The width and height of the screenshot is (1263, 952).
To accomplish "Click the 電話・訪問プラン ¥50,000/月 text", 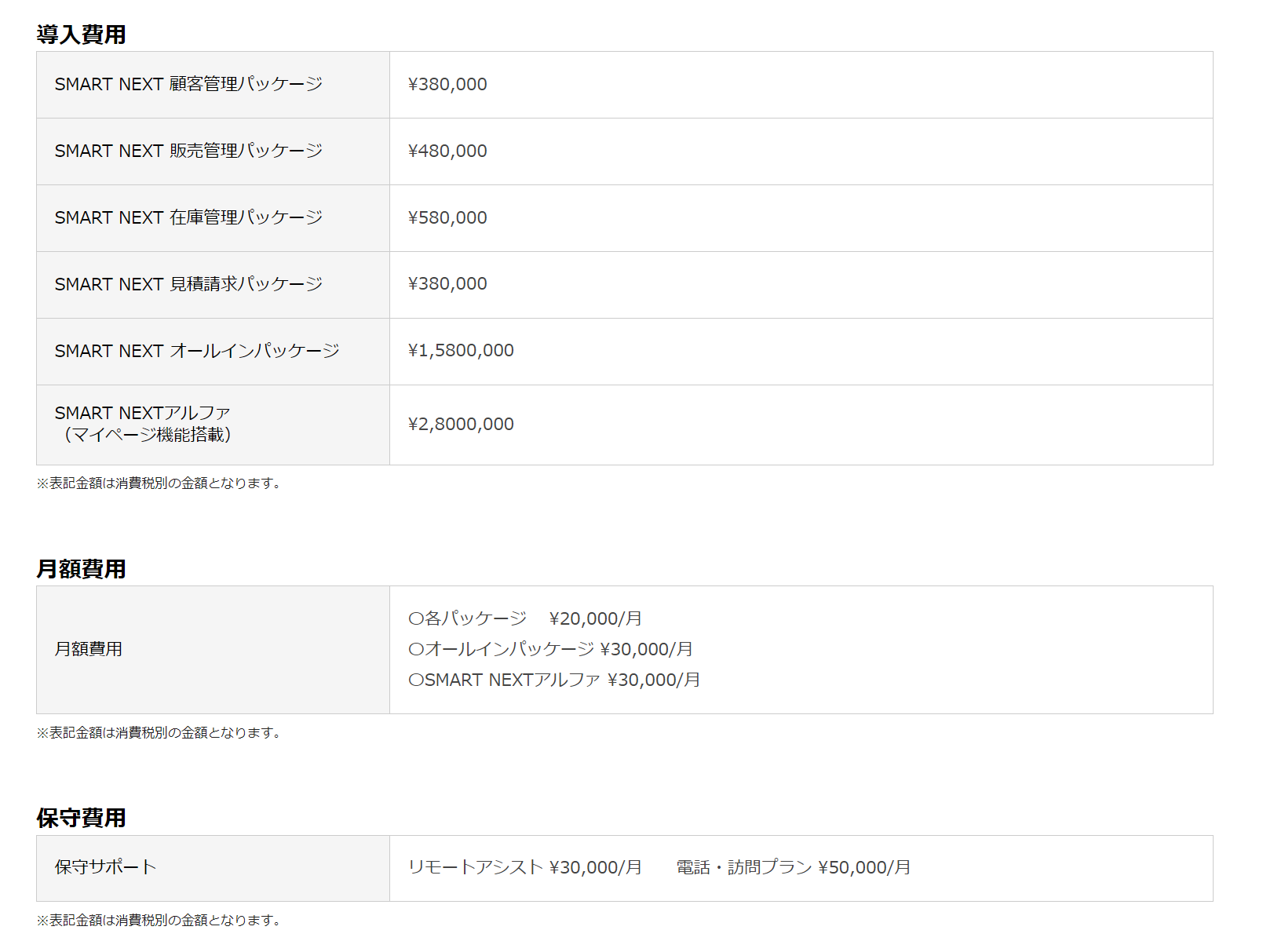I will [794, 867].
